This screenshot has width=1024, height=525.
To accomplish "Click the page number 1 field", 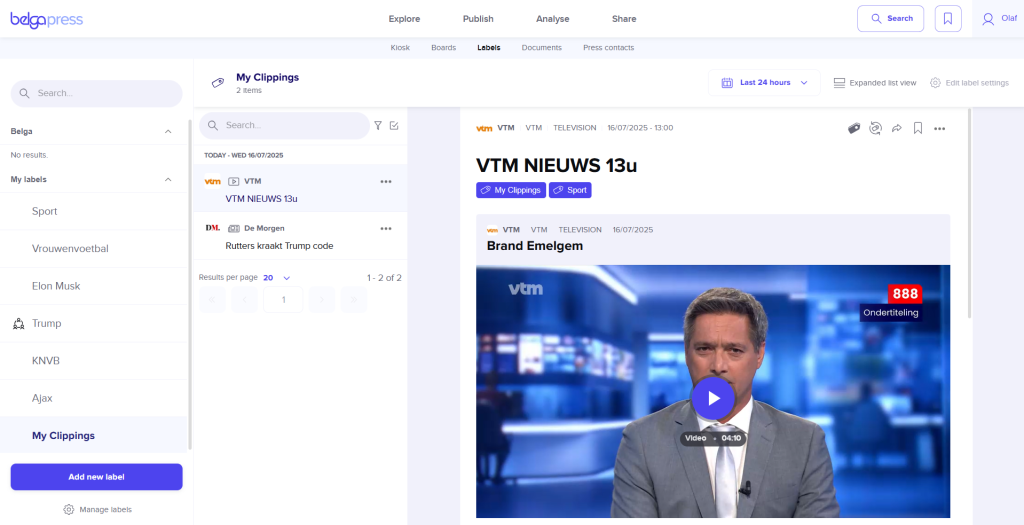I will tap(283, 300).
